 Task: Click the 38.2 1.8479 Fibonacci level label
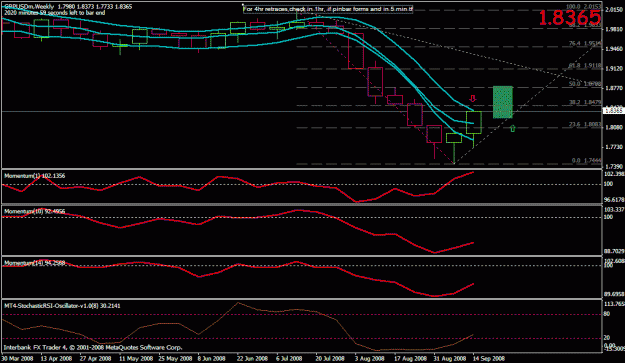(585, 102)
